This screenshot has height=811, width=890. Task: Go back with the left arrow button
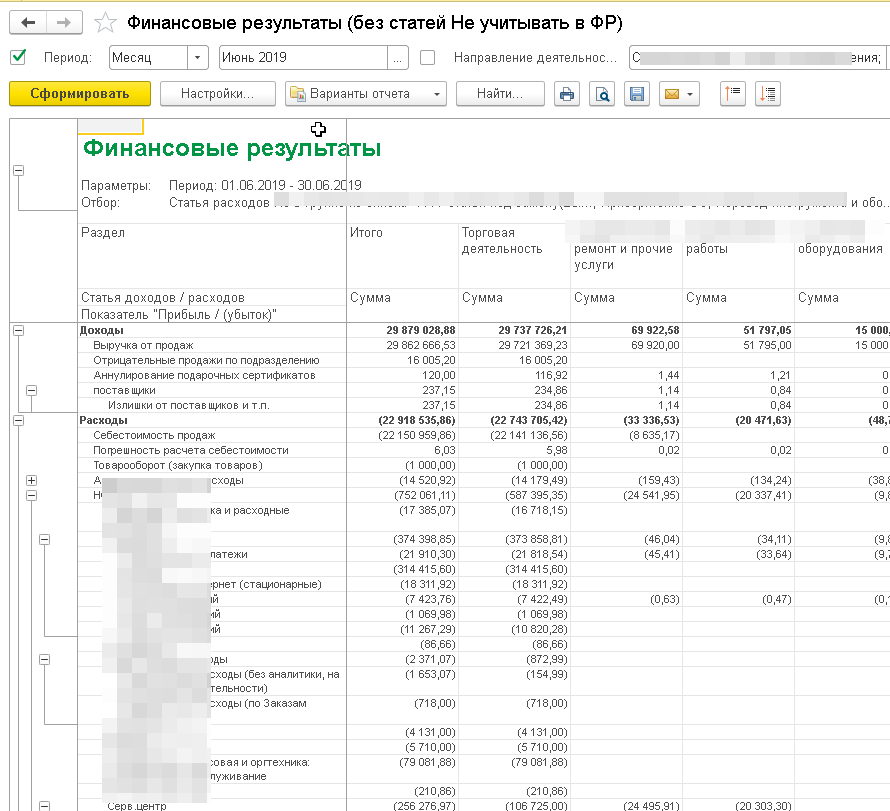28,23
